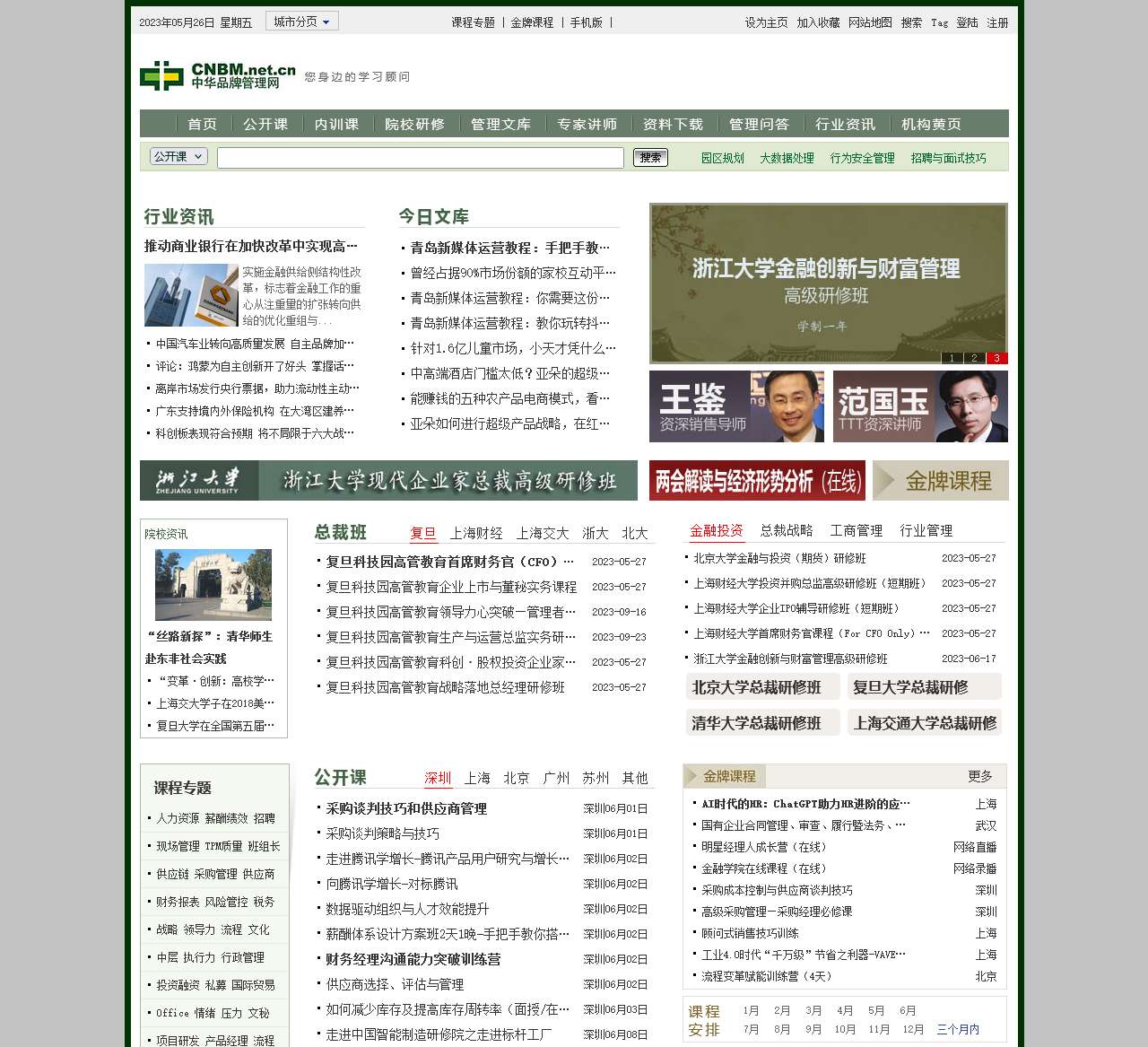Click the campus gate photo thumbnail

213,585
